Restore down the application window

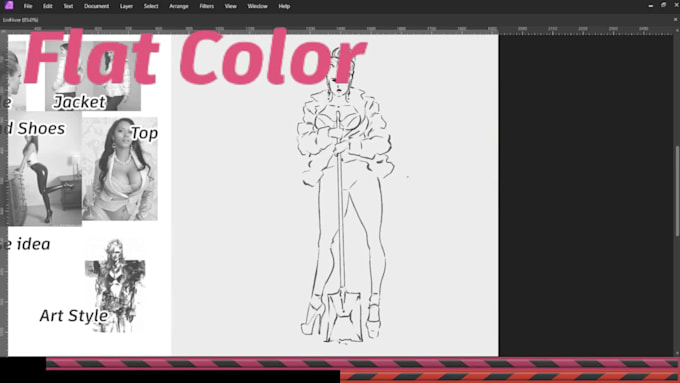(x=664, y=5)
